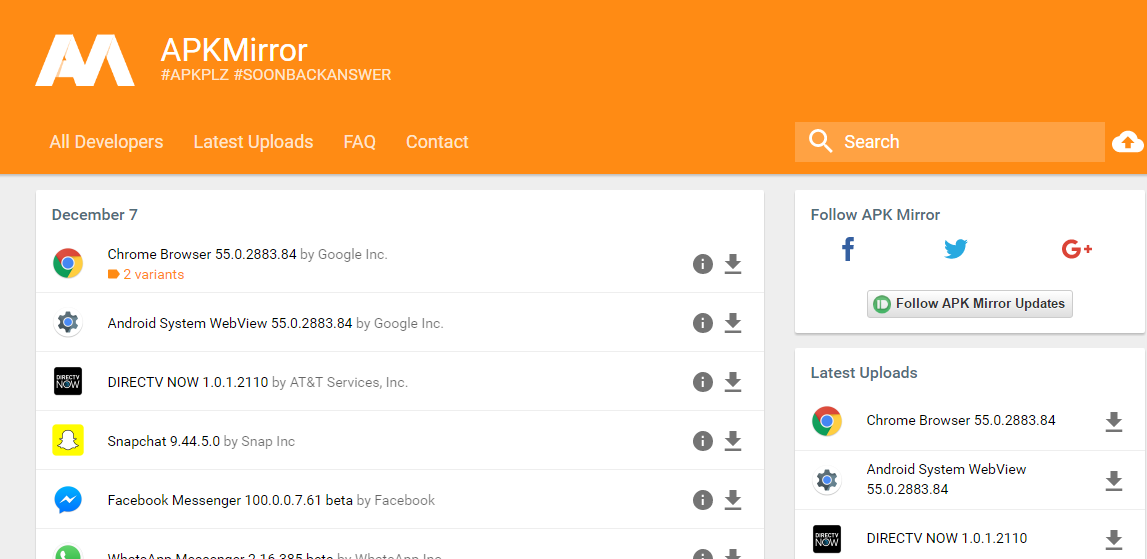Open Facebook Messenger 100.0.0.7.61 beta title
The height and width of the screenshot is (559, 1147).
(230, 500)
